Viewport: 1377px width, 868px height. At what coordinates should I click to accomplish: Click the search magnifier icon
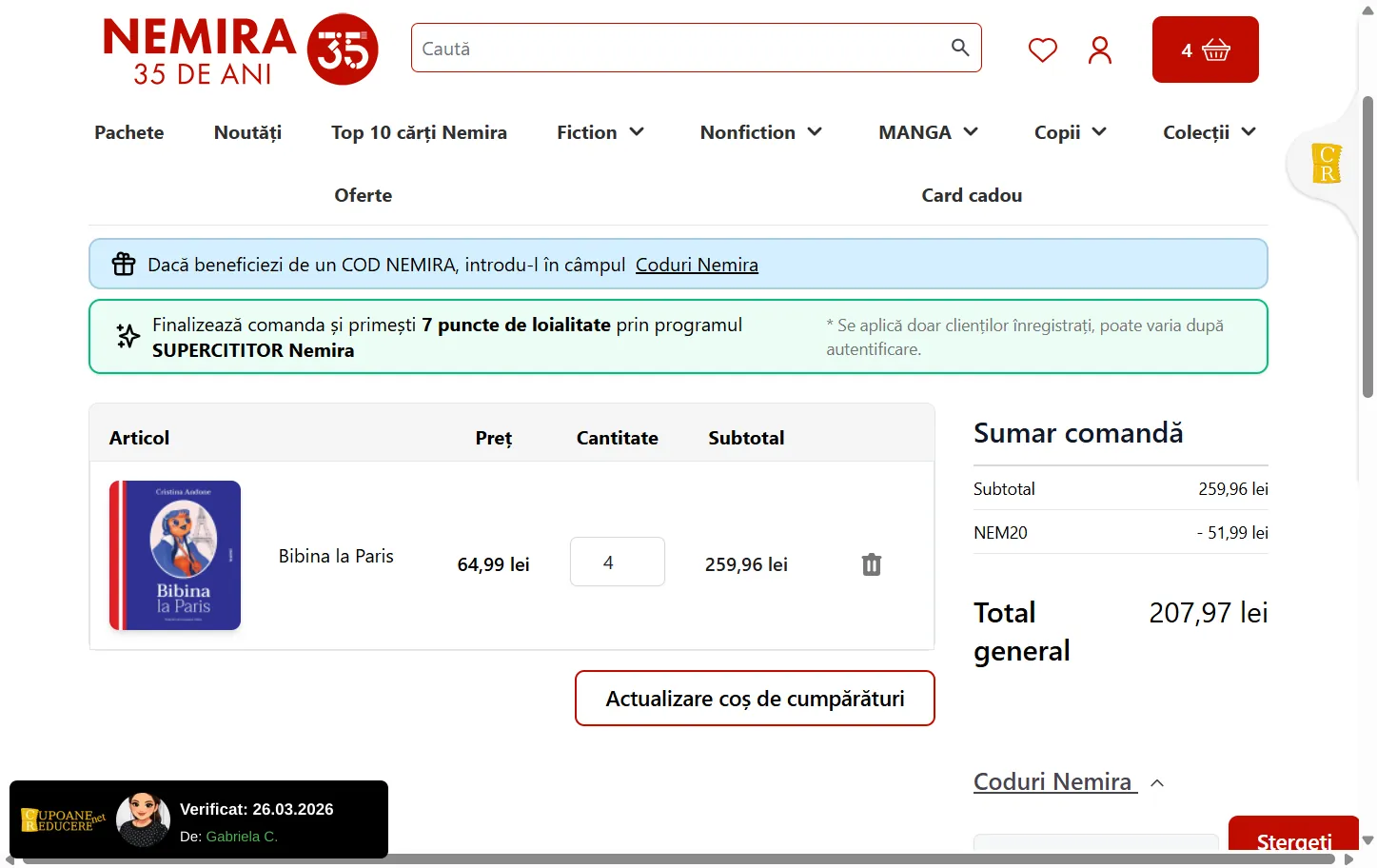tap(960, 48)
